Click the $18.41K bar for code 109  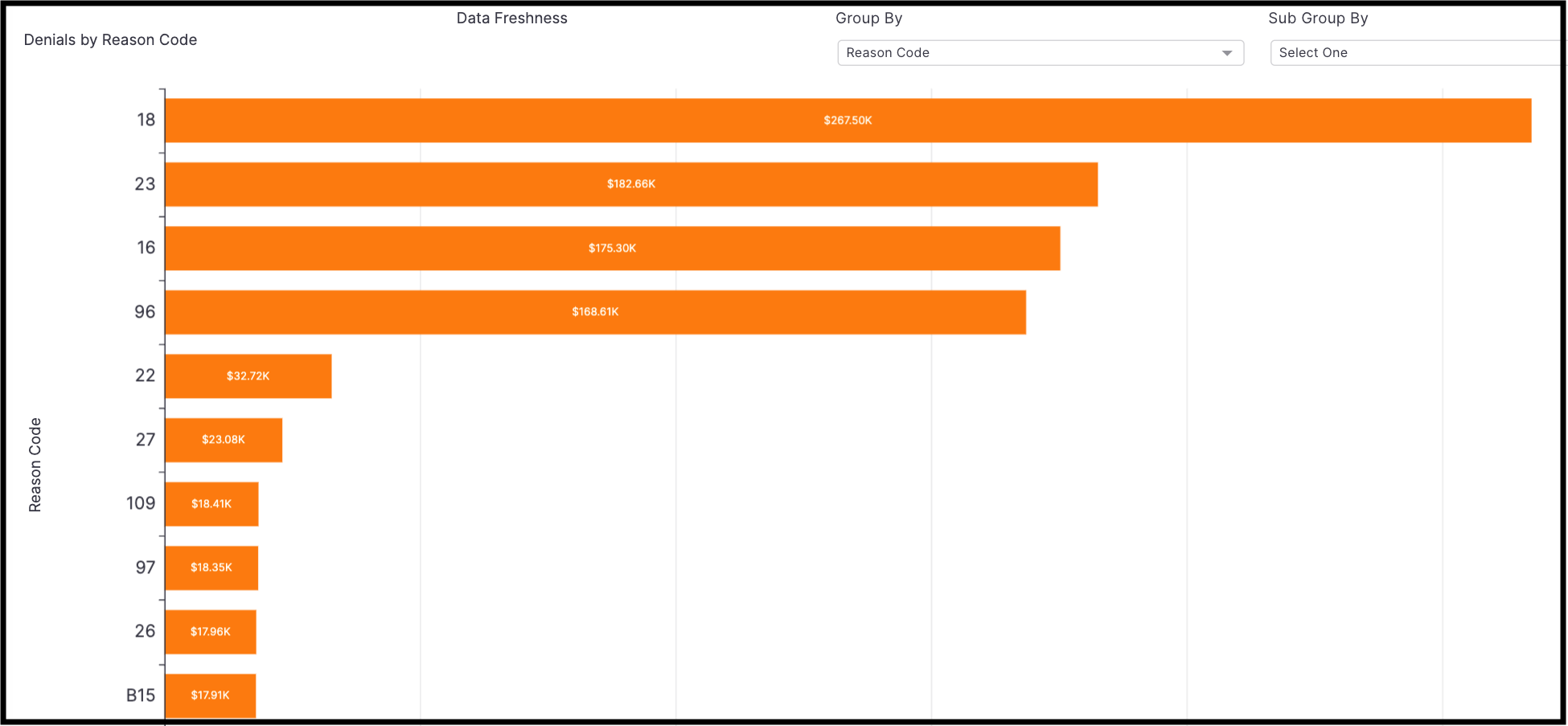[211, 504]
